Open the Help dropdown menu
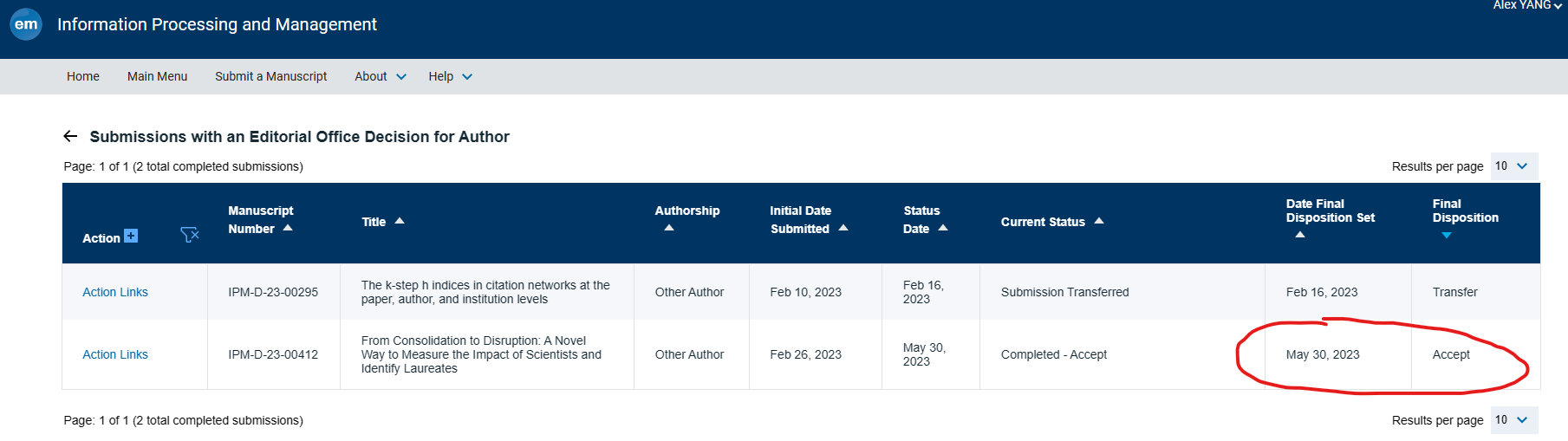The height and width of the screenshot is (441, 1568). tap(450, 76)
